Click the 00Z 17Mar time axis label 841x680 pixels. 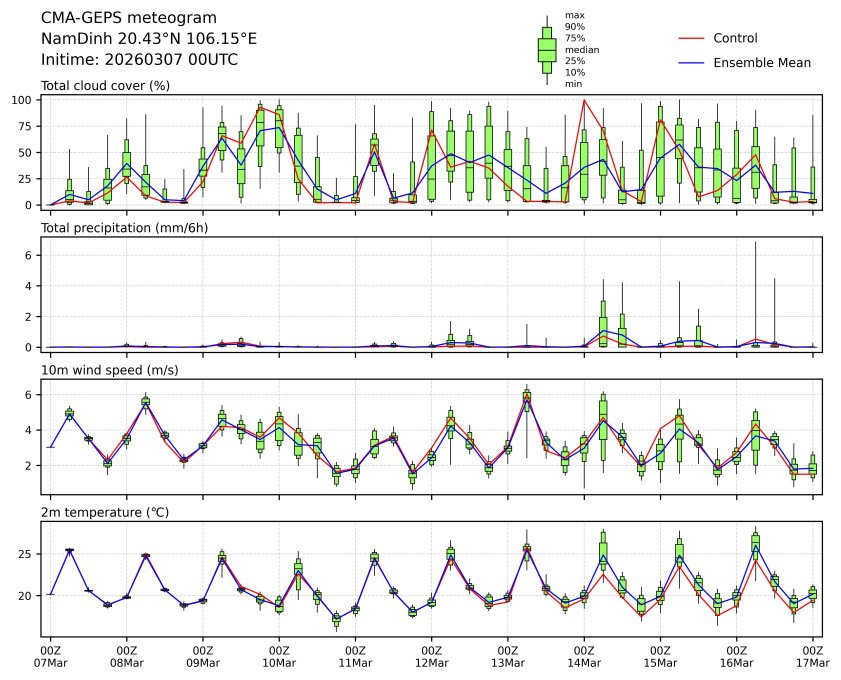[x=812, y=655]
